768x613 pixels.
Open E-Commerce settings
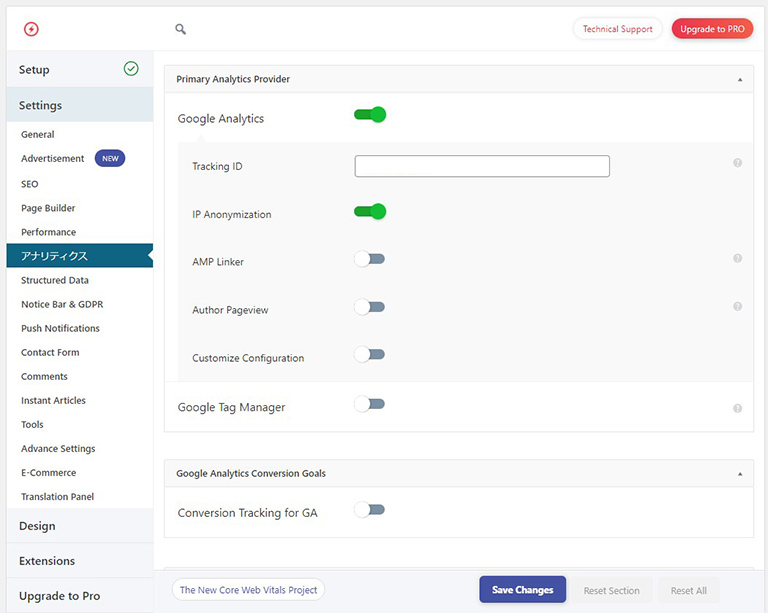pos(48,472)
